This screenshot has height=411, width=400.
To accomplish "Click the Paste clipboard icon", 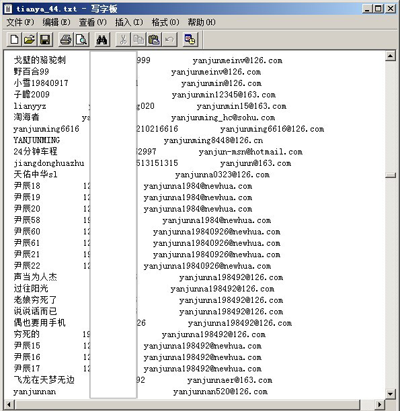I will click(154, 40).
